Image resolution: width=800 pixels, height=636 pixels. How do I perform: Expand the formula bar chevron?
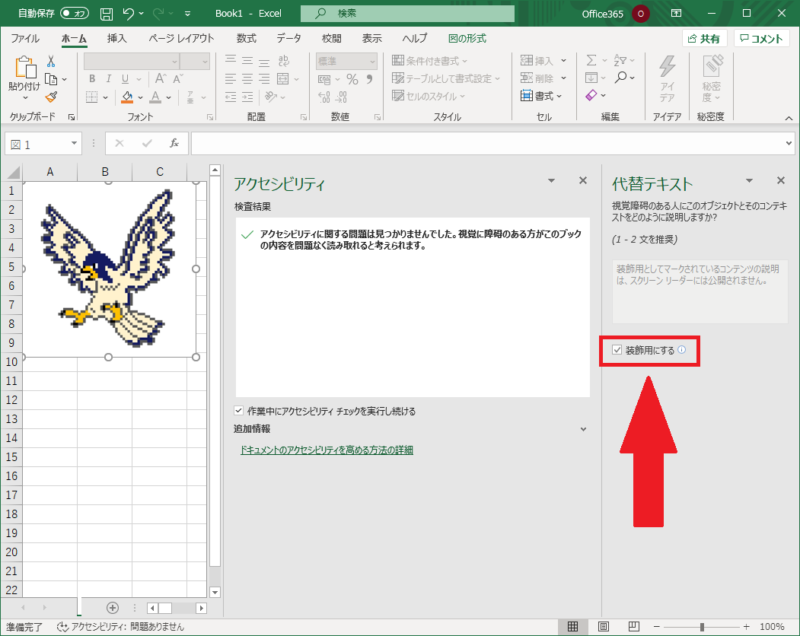(789, 143)
